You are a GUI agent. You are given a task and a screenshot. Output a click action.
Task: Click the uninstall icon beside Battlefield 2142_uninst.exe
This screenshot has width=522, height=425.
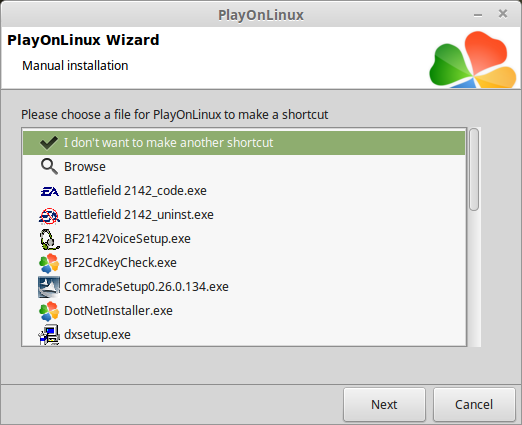point(49,215)
